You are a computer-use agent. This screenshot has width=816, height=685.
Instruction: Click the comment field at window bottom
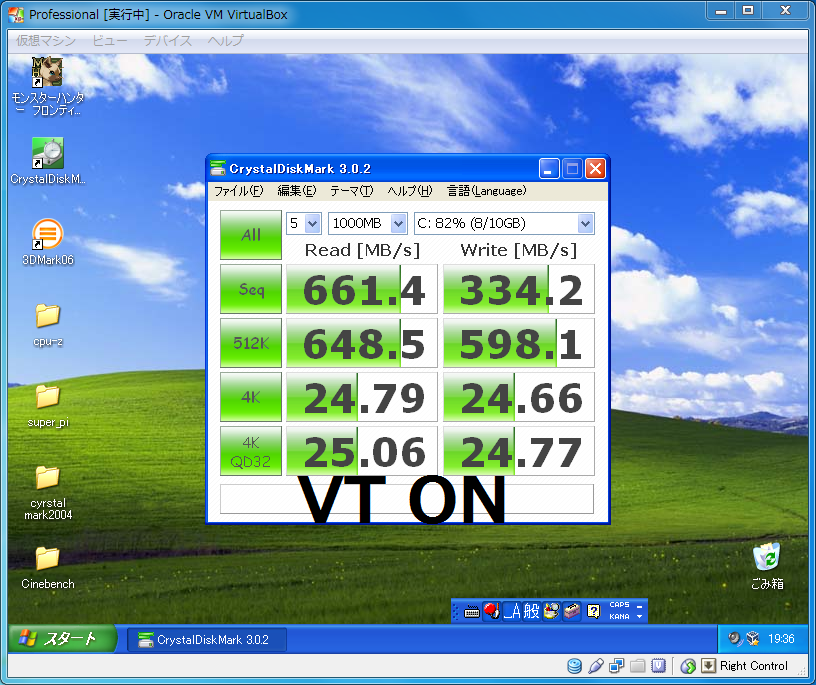click(x=406, y=499)
